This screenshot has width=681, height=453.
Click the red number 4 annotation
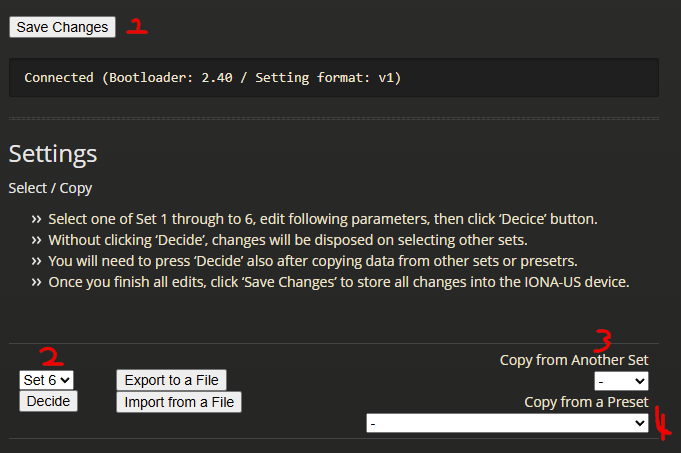pos(662,423)
